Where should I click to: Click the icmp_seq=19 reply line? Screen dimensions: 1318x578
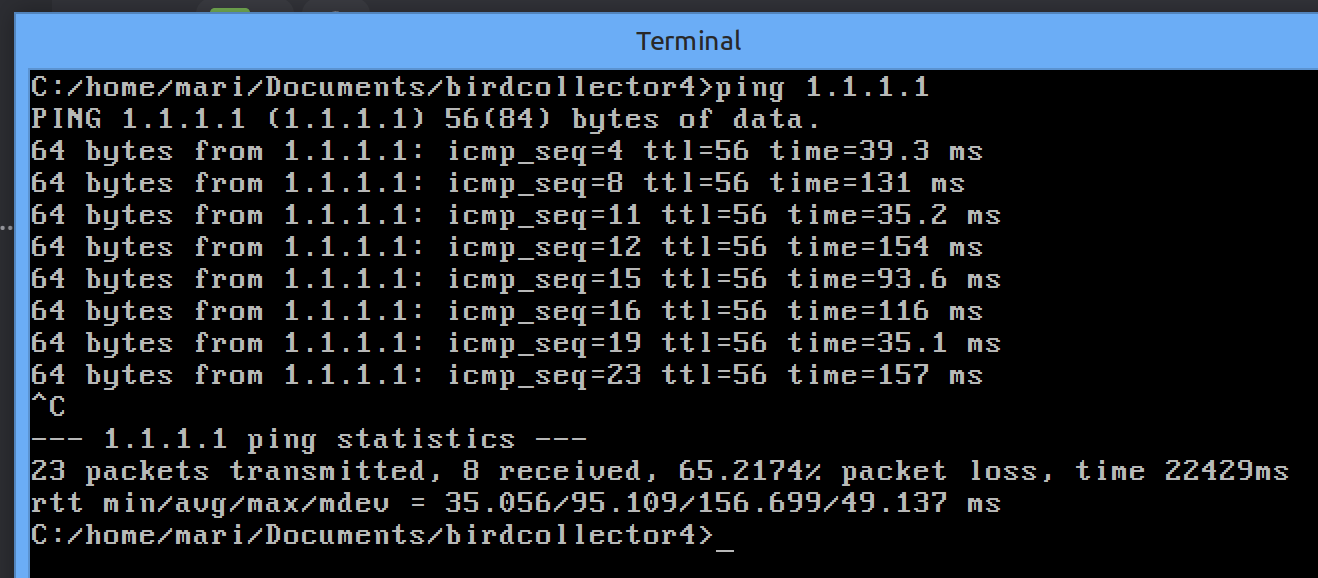pyautogui.click(x=515, y=344)
